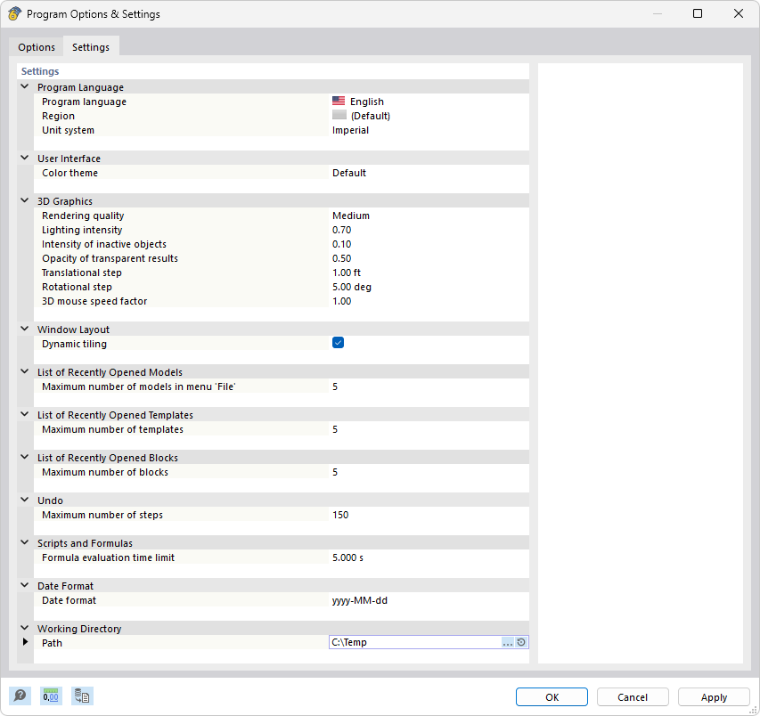Click the formula time limit value 5.000 s
This screenshot has width=760, height=716.
point(348,557)
